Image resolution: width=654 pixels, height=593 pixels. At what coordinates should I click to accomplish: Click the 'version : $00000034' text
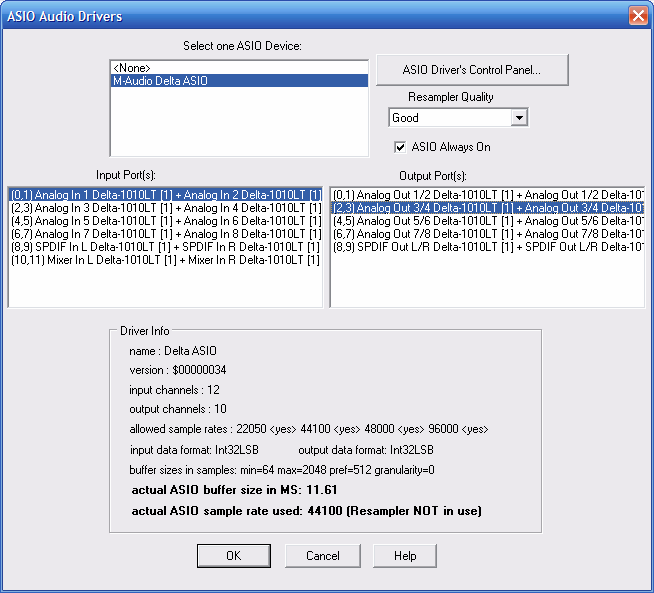[x=178, y=370]
